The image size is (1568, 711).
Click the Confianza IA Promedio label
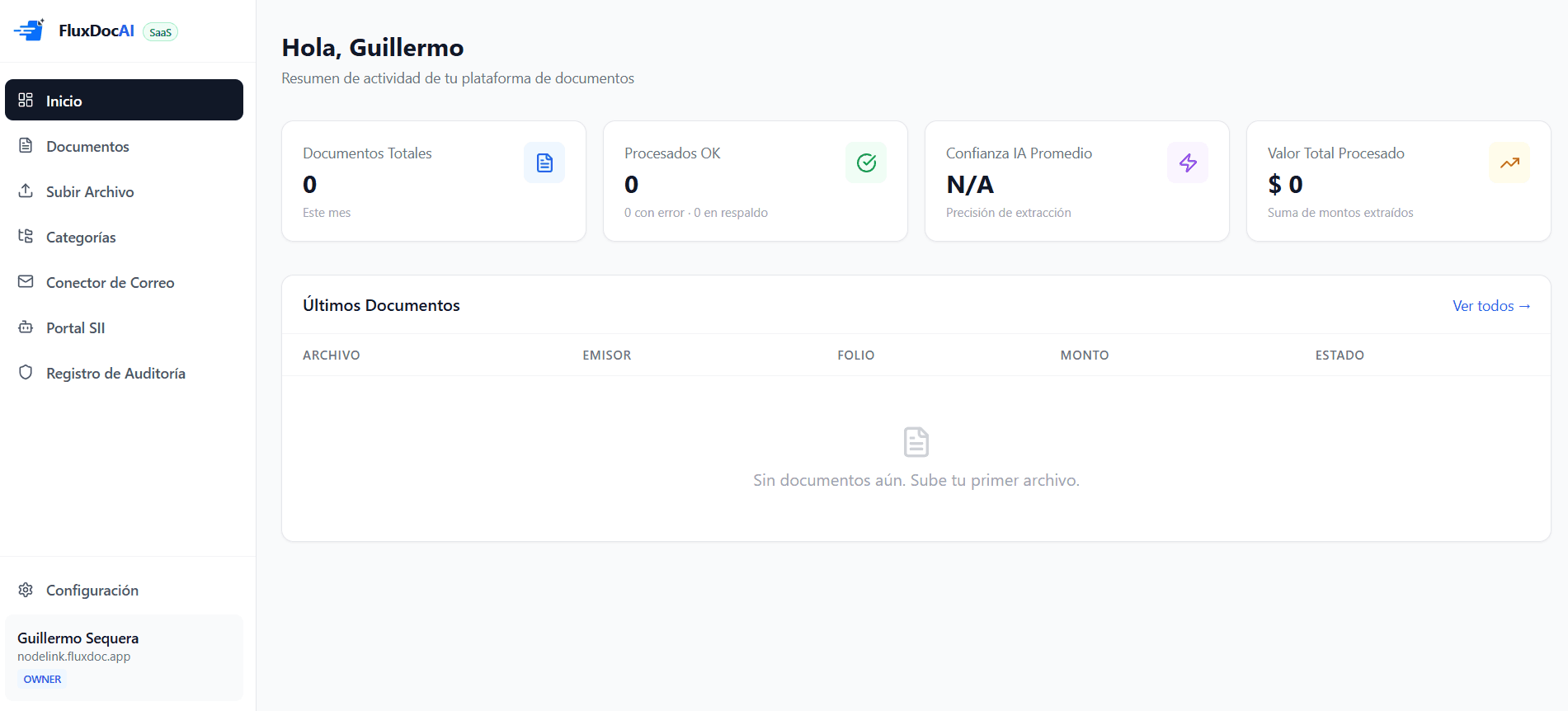click(x=1019, y=153)
